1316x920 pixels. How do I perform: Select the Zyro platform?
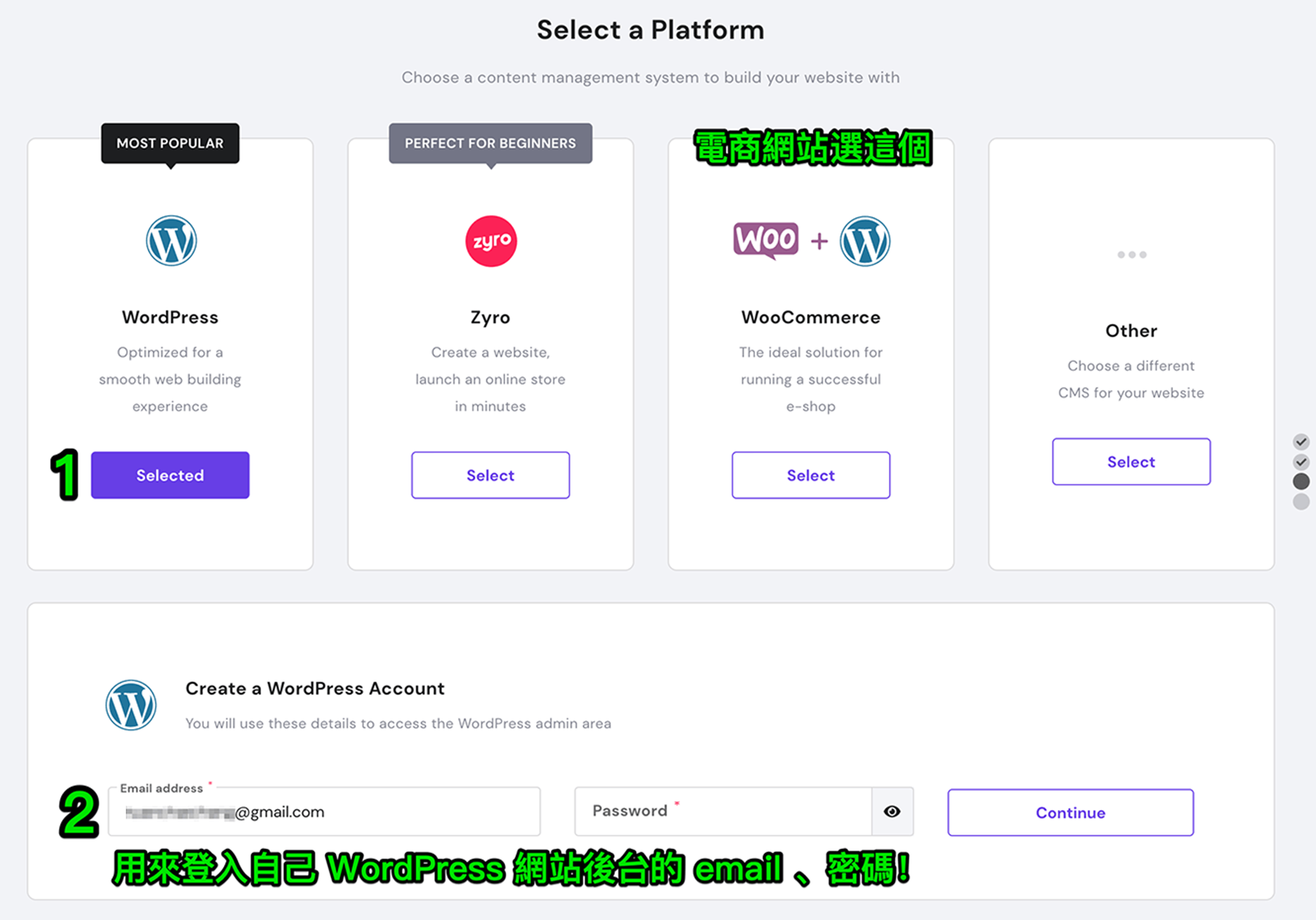pyautogui.click(x=490, y=475)
